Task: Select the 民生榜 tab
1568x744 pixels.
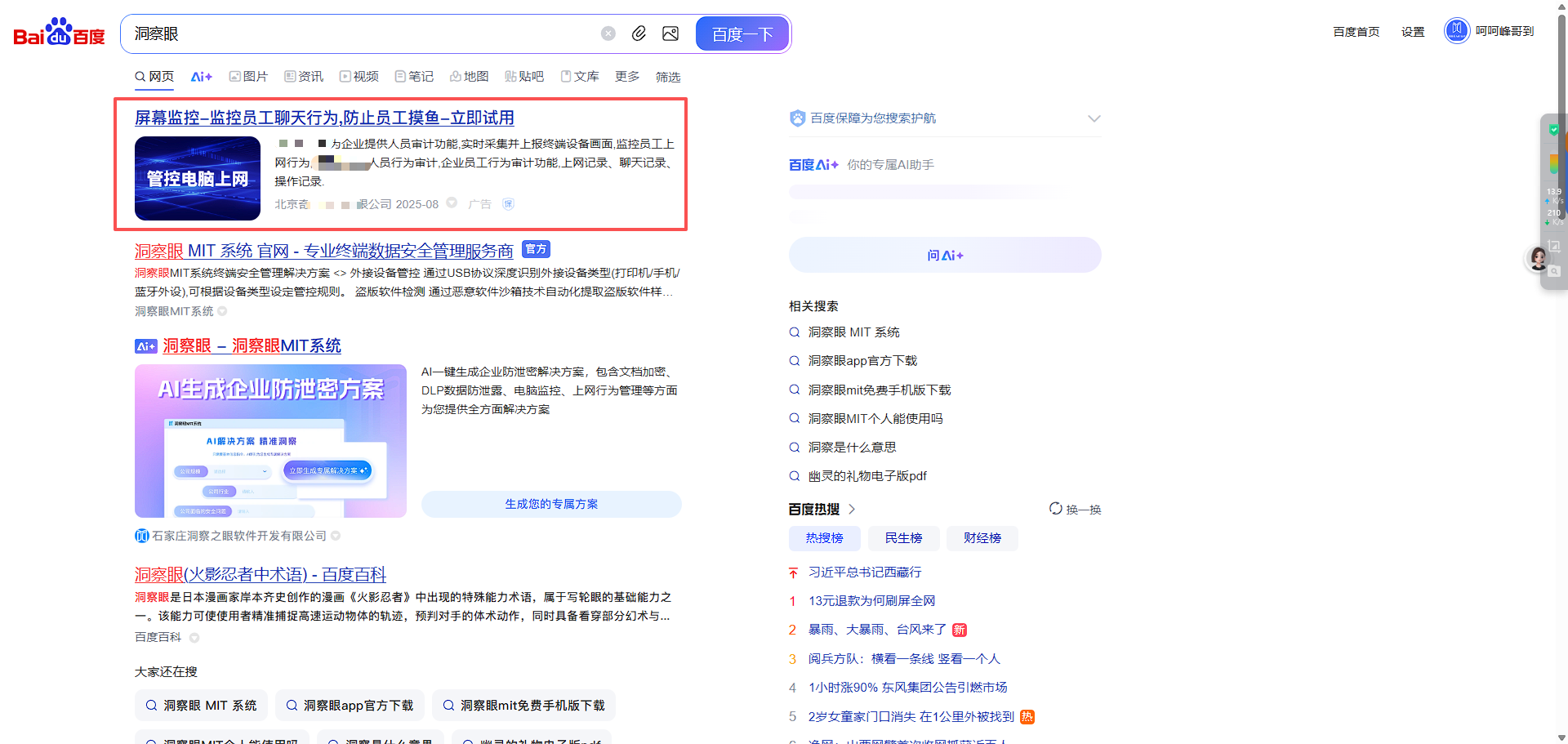Action: tap(903, 538)
